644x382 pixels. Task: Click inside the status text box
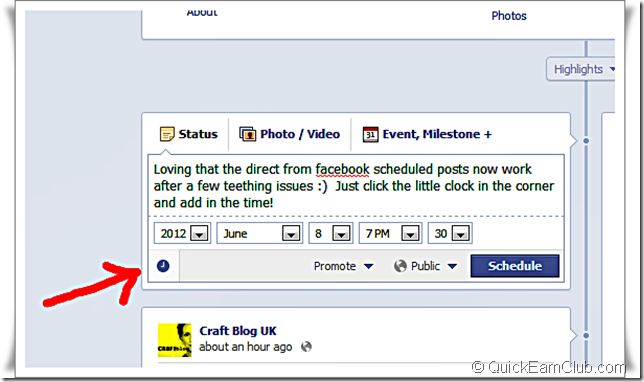coord(356,186)
